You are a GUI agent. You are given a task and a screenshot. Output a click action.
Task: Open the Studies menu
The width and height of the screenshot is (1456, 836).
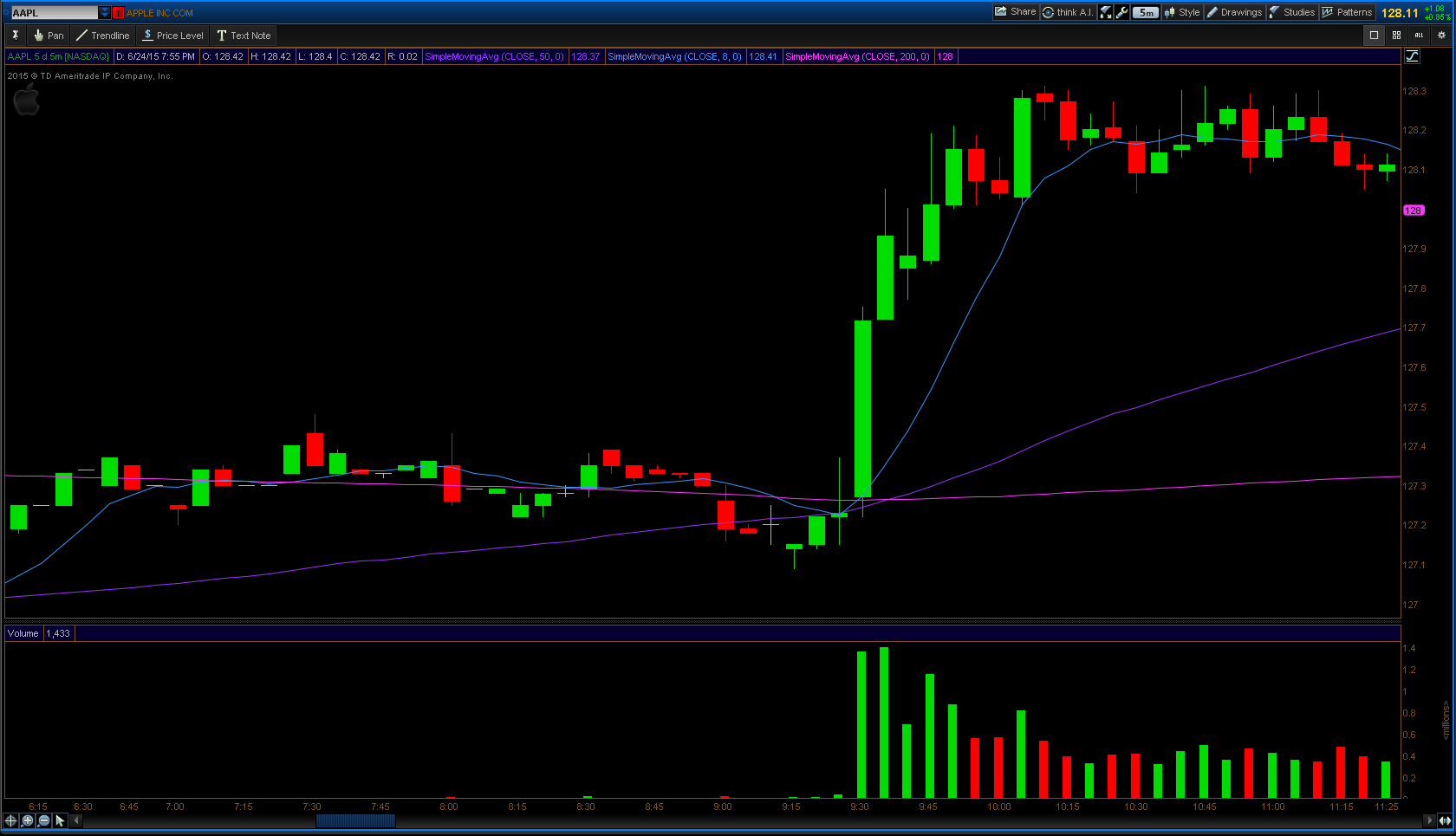tap(1292, 12)
